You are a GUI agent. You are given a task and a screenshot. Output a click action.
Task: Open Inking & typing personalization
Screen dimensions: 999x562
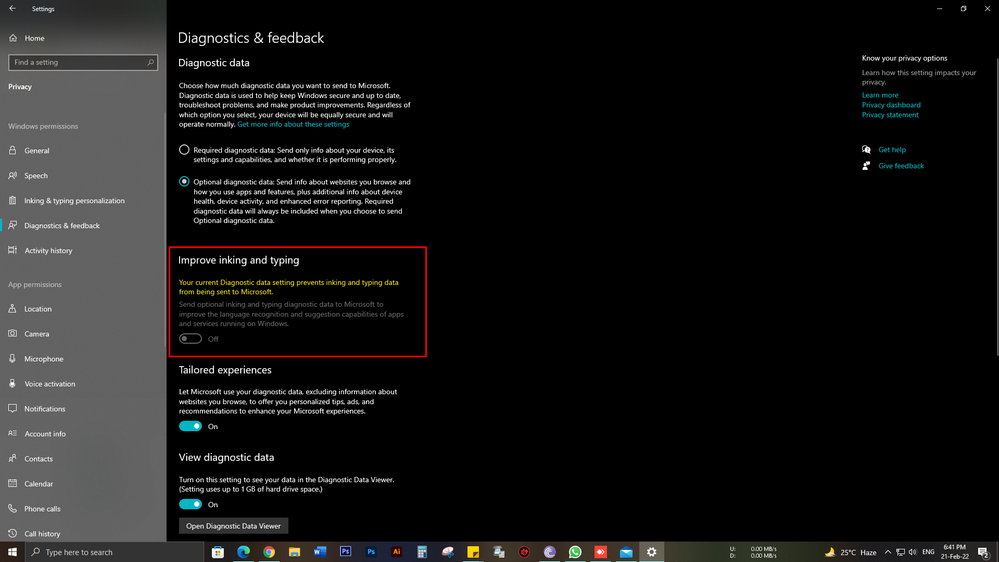tap(75, 201)
